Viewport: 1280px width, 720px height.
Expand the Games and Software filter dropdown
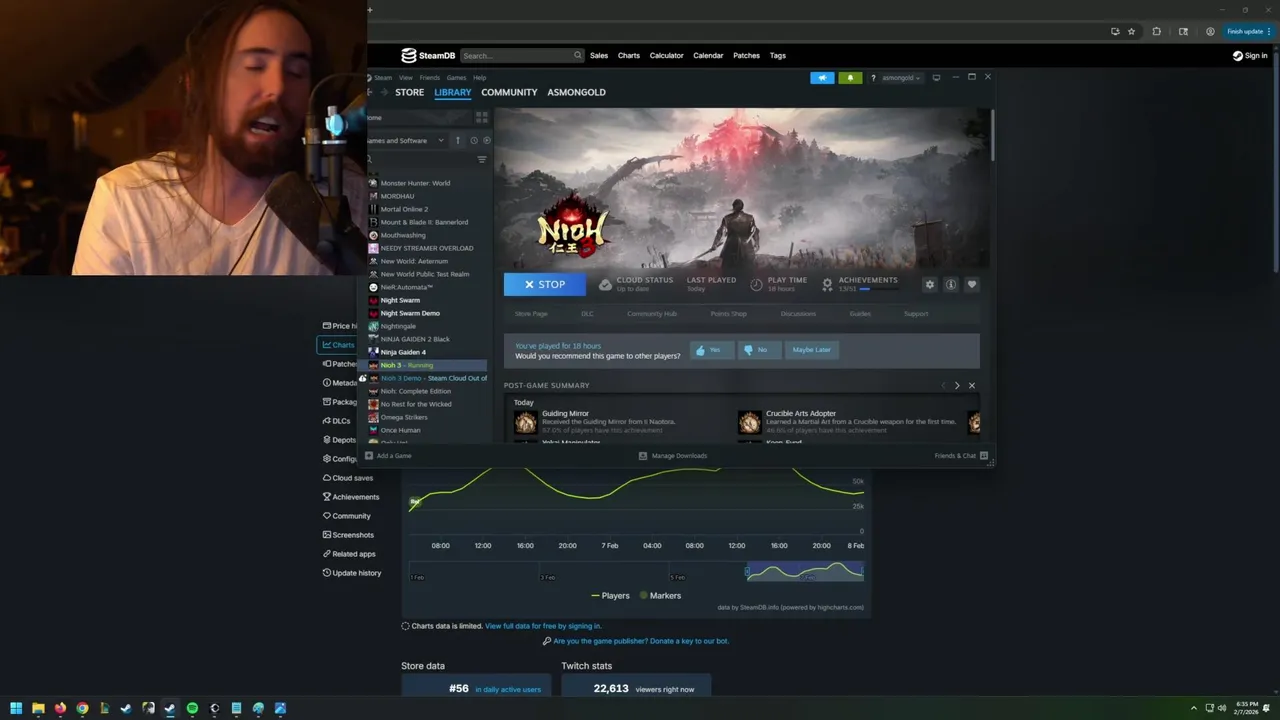coord(407,141)
